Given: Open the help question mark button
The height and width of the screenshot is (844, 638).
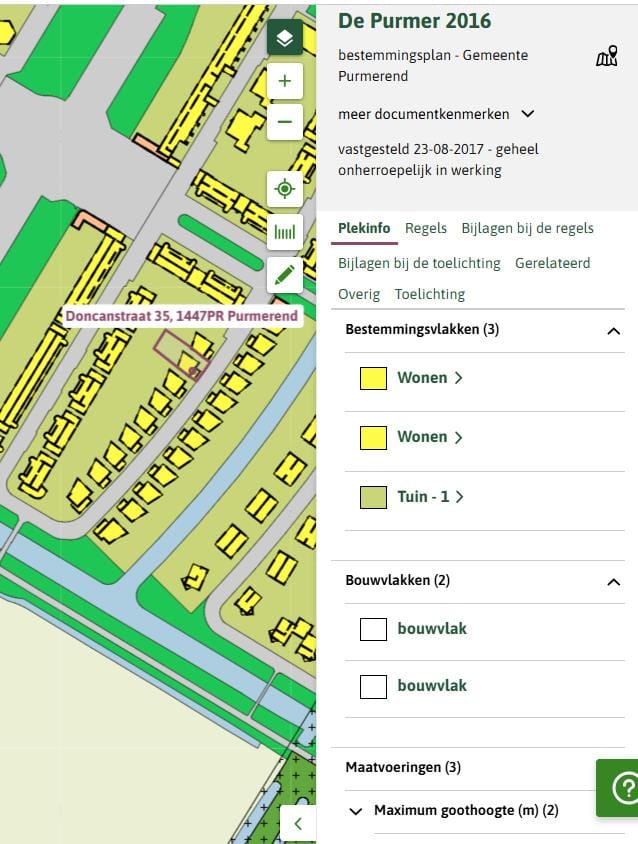Looking at the screenshot, I should tap(623, 788).
